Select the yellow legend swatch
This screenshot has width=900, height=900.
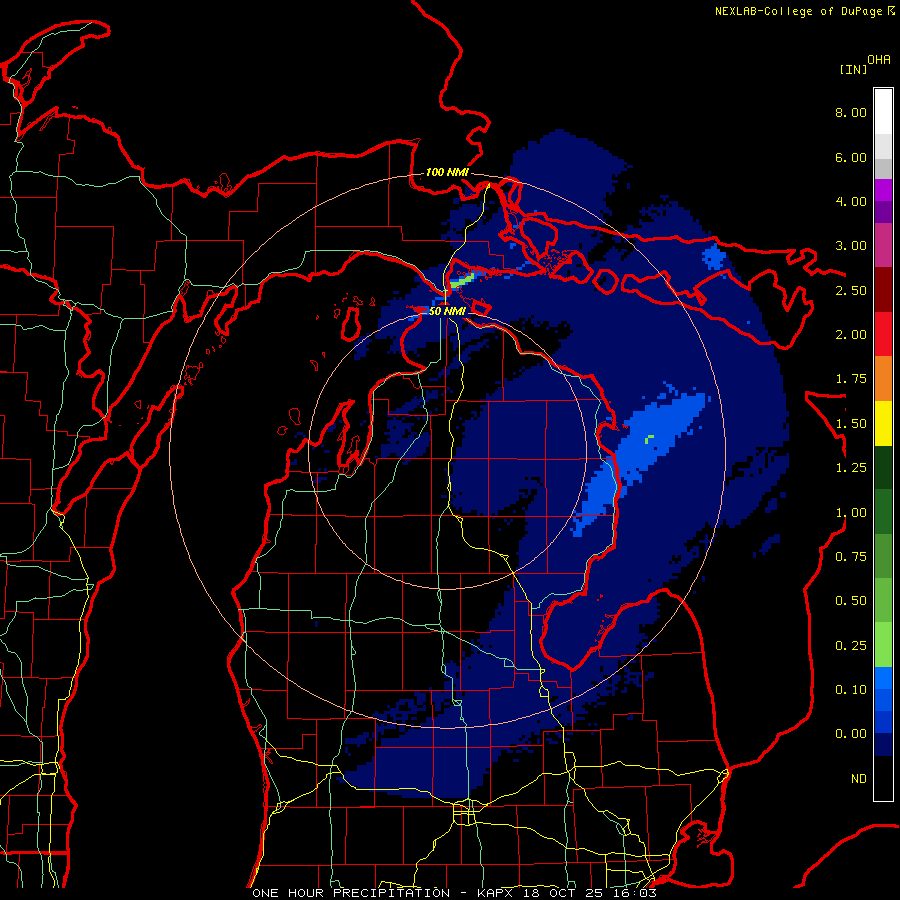883,423
